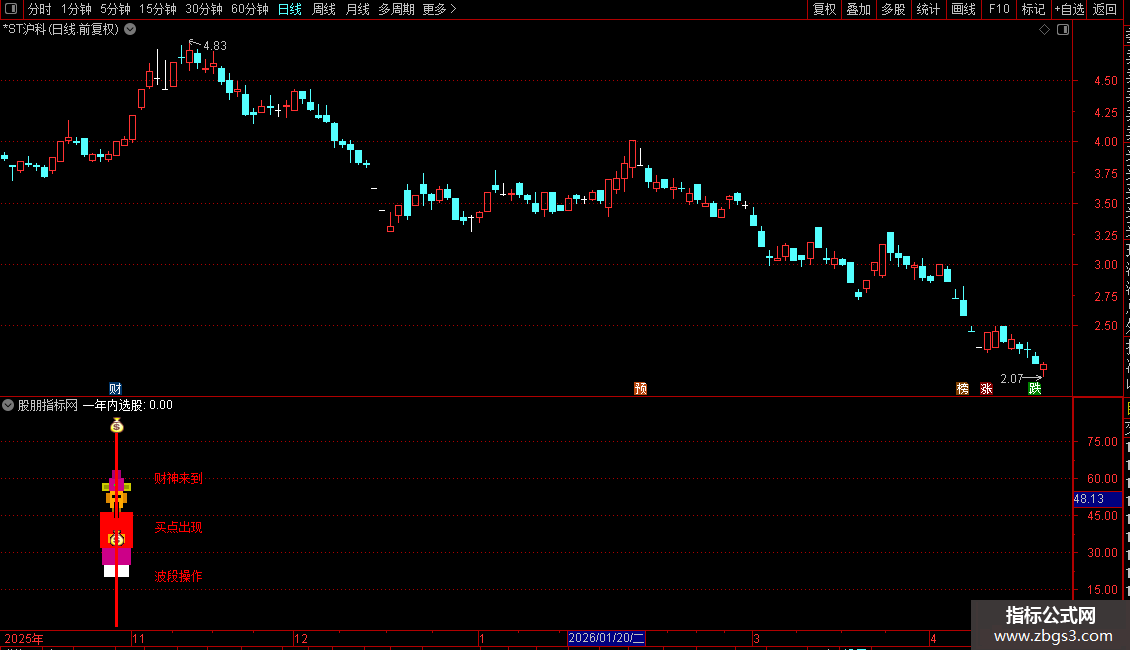The image size is (1130, 650).
Task: Add stock via +自选 button
Action: (x=1069, y=9)
